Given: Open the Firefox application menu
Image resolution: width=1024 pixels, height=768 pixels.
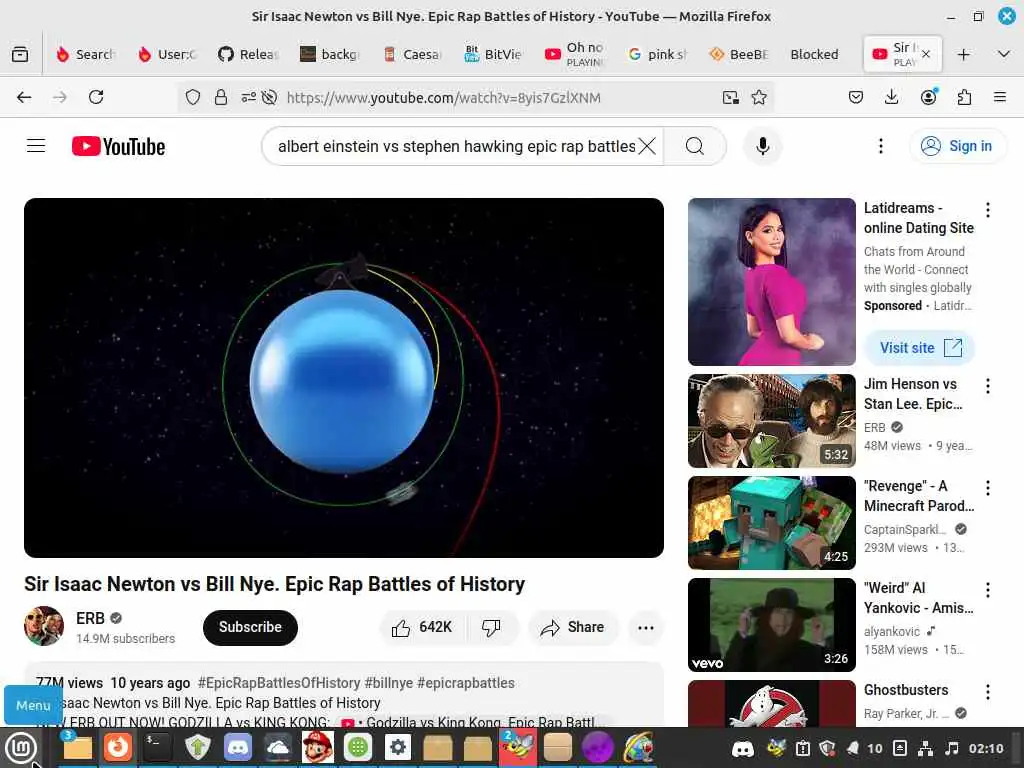Looking at the screenshot, I should 1000,97.
